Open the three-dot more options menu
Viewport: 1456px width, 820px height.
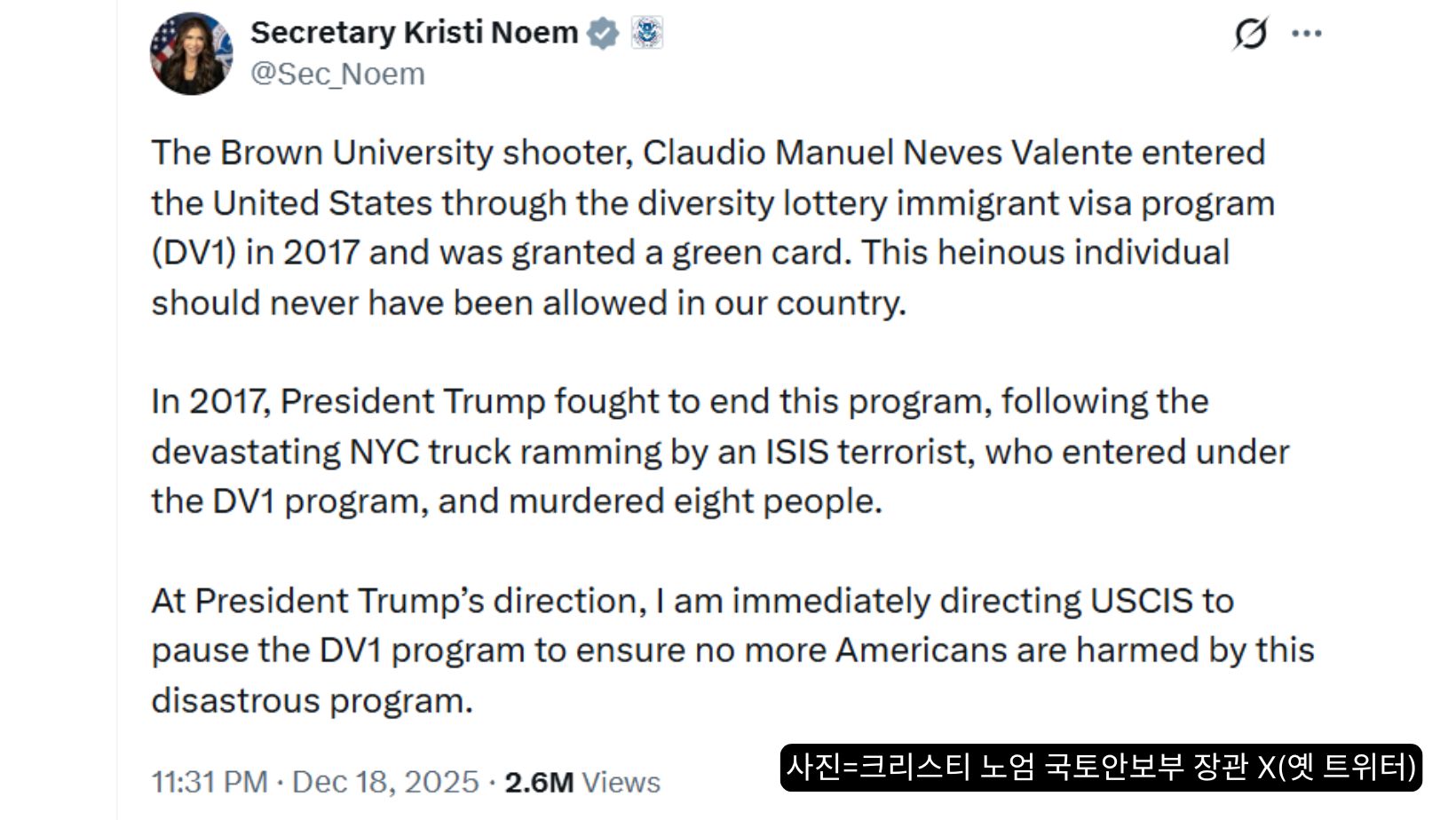click(x=1307, y=34)
